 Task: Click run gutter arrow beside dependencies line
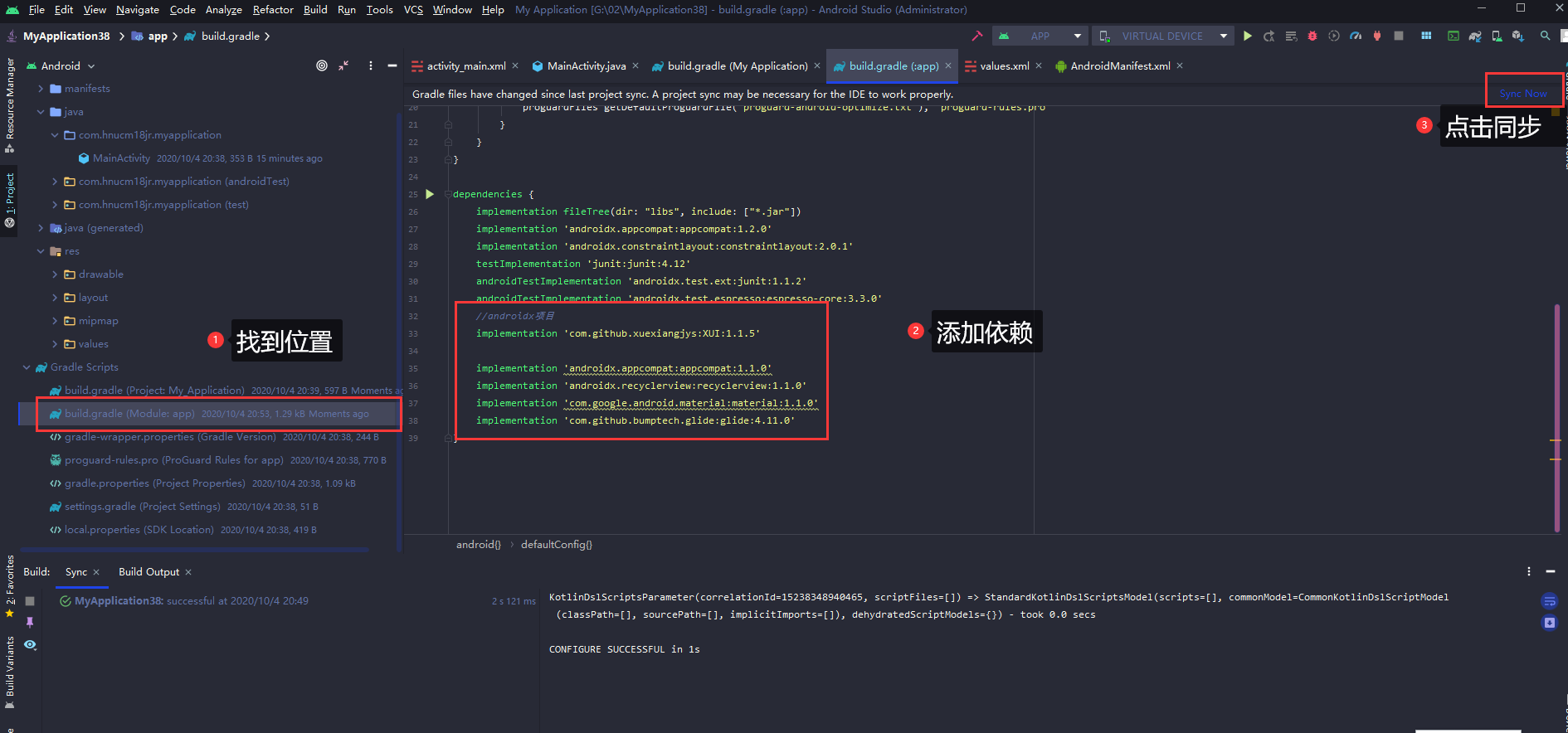click(430, 194)
